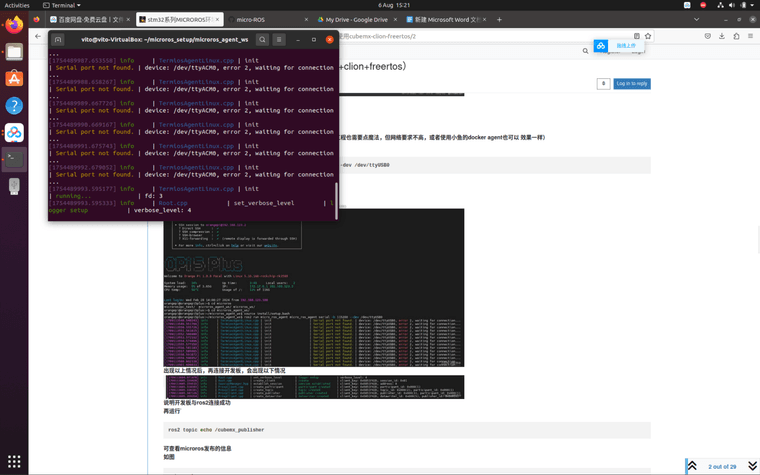Screen dimensions: 760x475
Task: Open the Firefox extensions icon
Action: (x=736, y=36)
